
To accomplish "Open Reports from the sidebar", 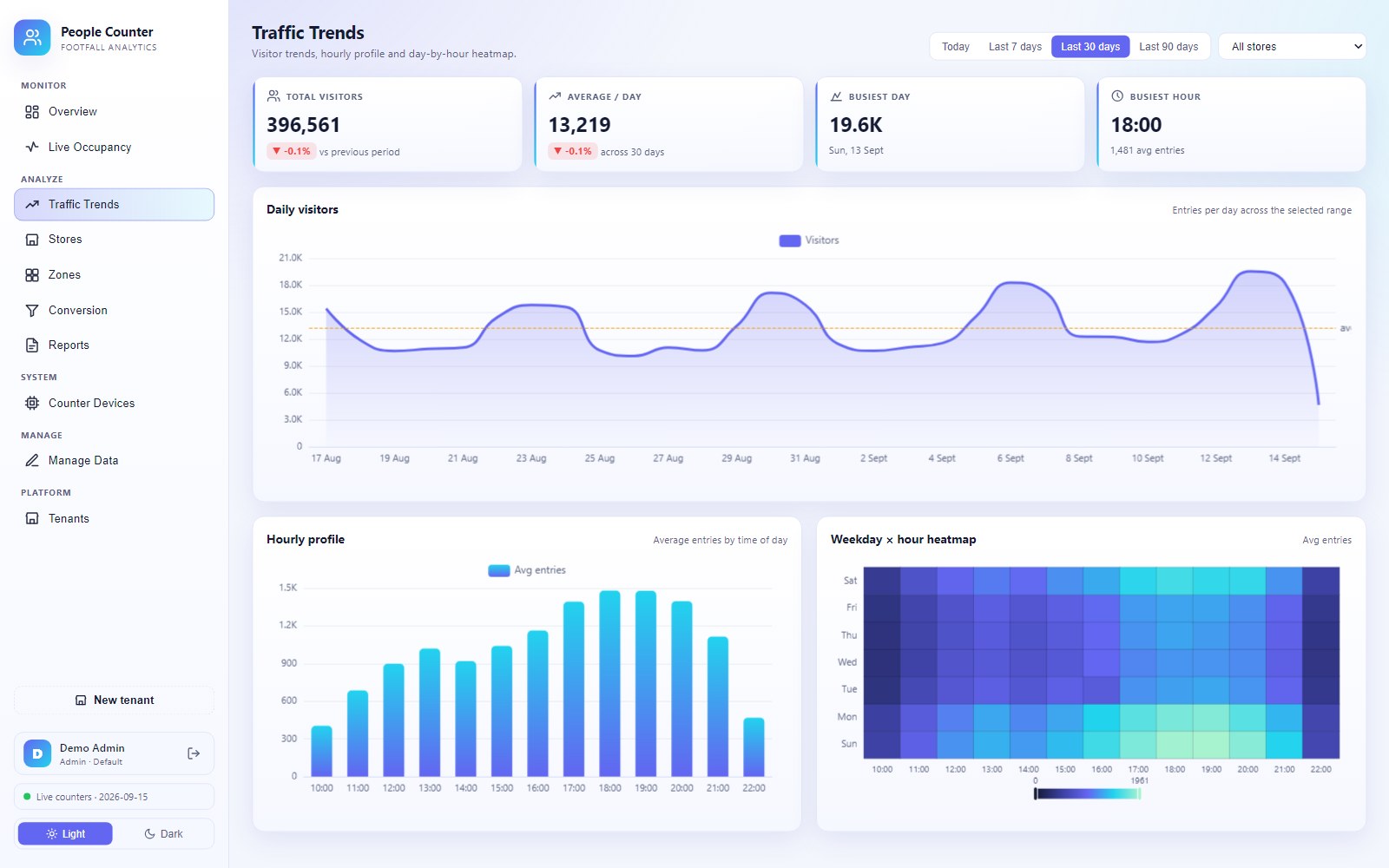I will (114, 345).
